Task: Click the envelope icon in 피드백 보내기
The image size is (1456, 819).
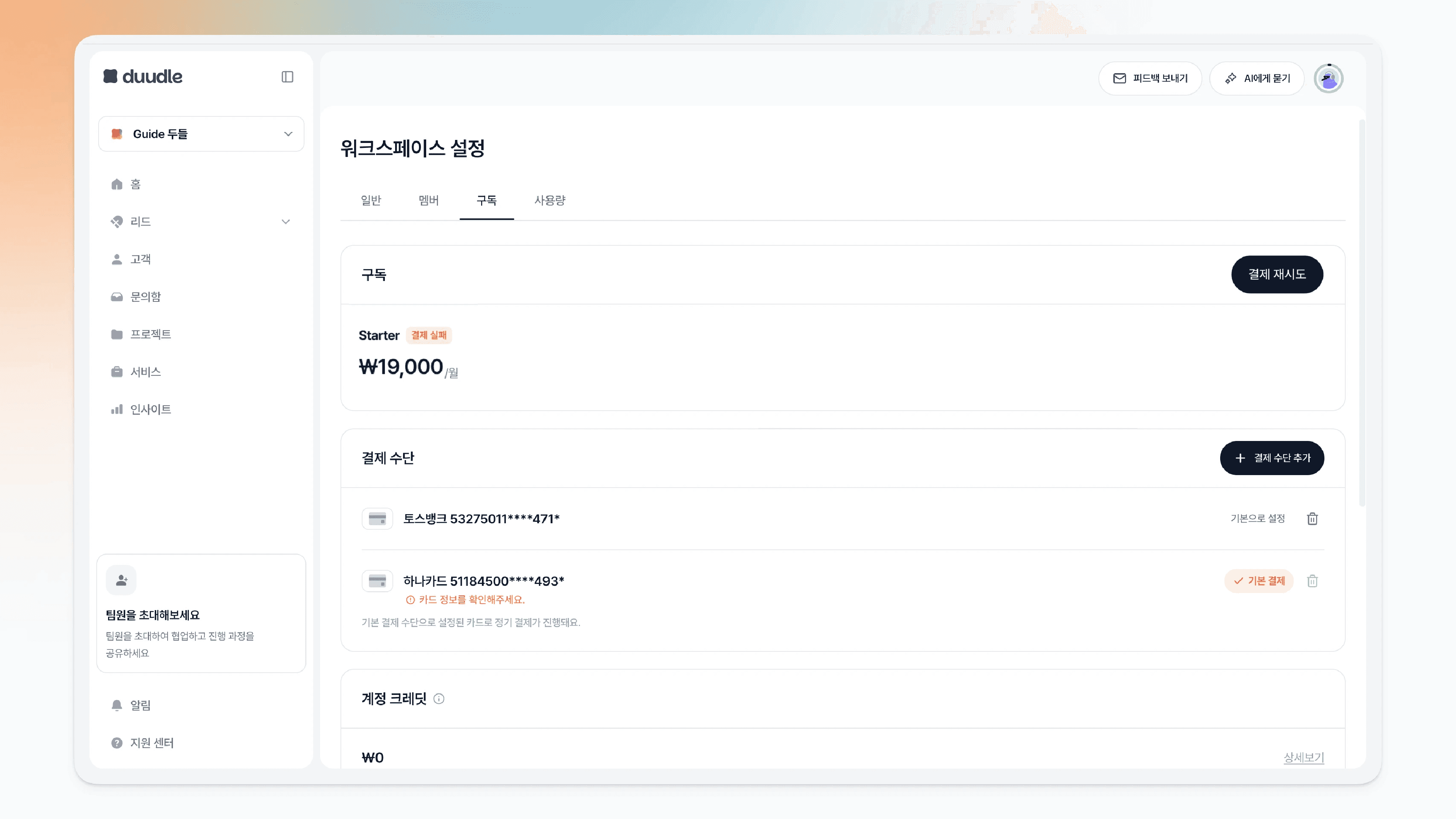Action: coord(1119,78)
